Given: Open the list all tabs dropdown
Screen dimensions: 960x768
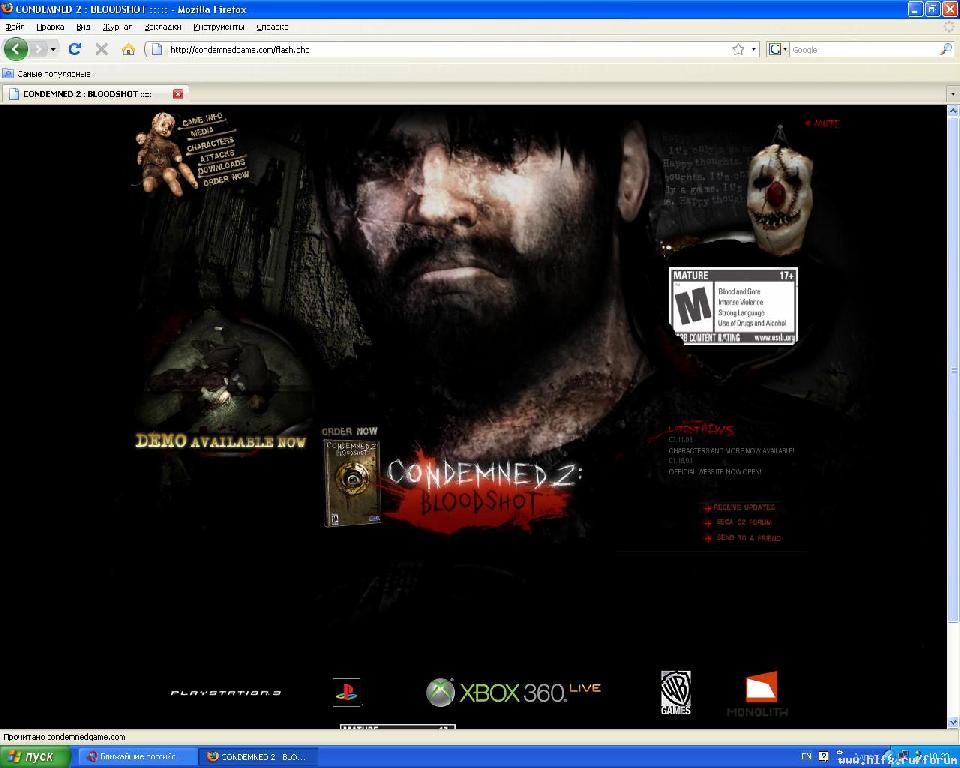Looking at the screenshot, I should click(x=953, y=94).
